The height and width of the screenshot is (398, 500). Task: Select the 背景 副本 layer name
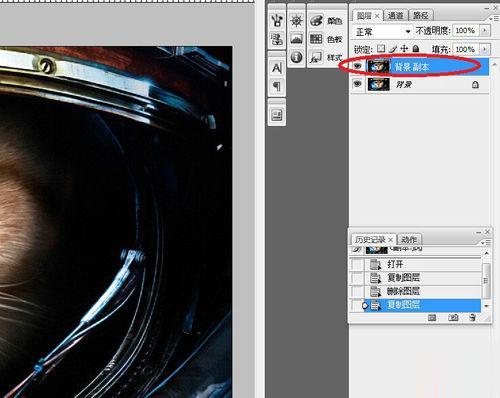[x=412, y=67]
